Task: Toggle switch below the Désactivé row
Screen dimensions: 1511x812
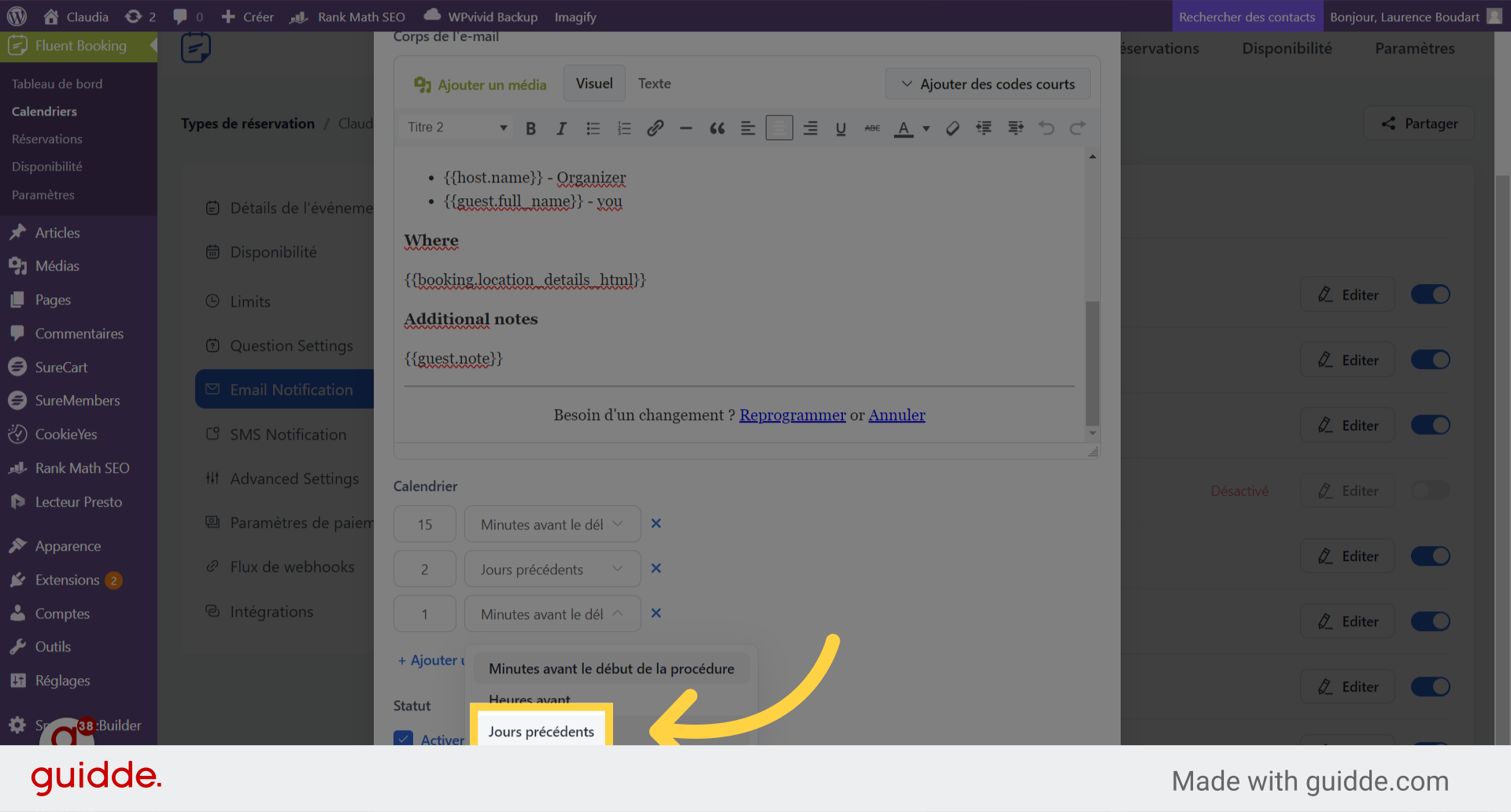Action: click(1430, 556)
